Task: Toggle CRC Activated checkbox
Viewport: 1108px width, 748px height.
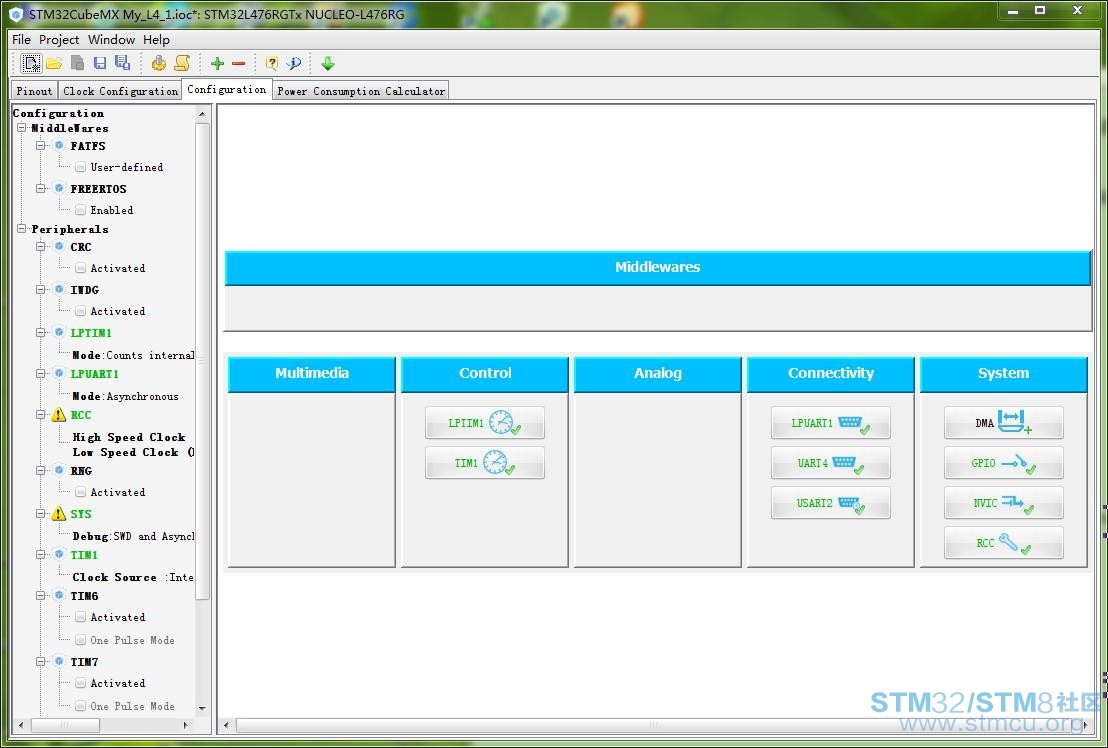Action: 81,268
